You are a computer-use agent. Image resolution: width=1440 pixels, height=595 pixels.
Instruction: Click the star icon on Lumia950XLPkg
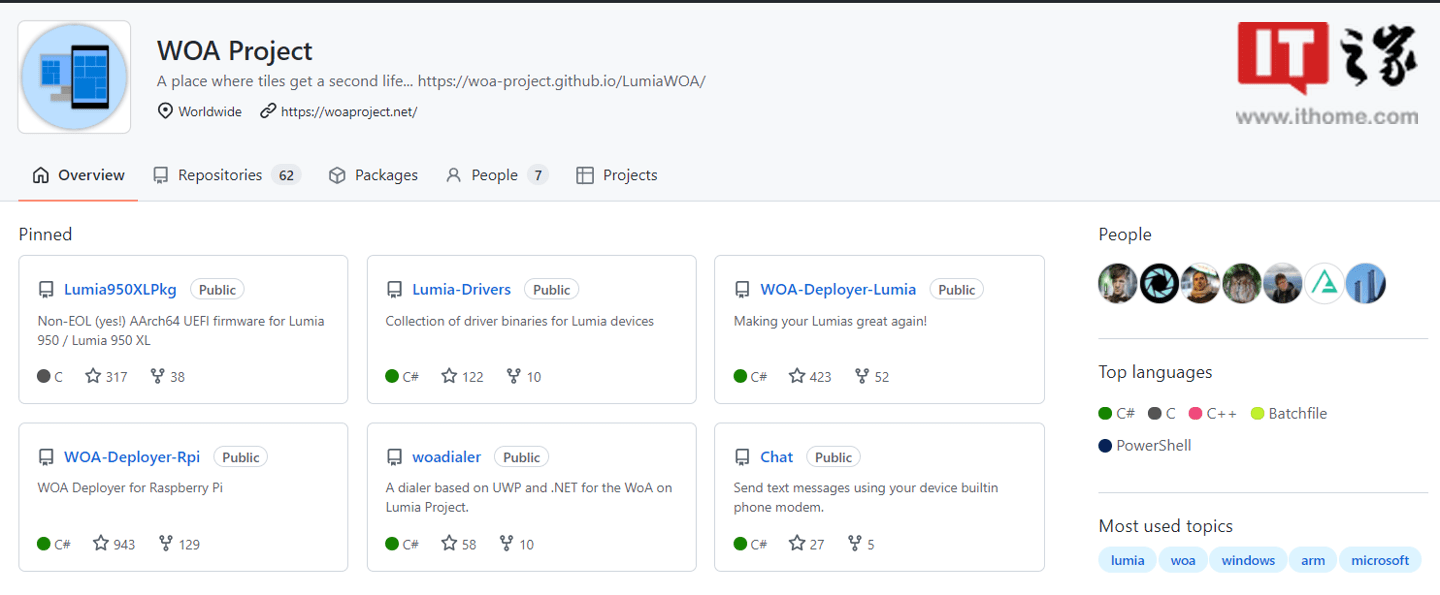(93, 376)
